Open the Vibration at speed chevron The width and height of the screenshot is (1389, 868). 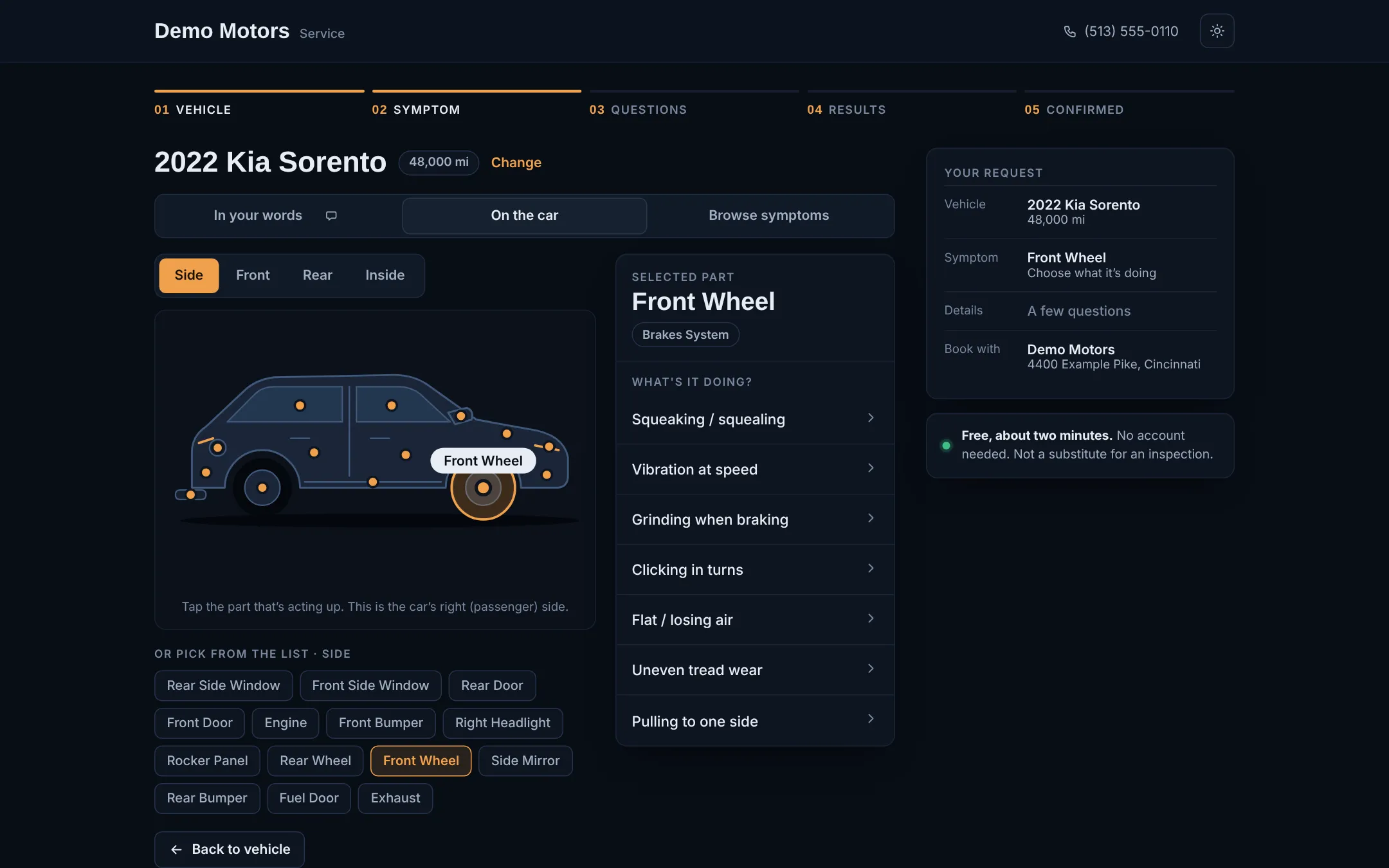coord(871,468)
